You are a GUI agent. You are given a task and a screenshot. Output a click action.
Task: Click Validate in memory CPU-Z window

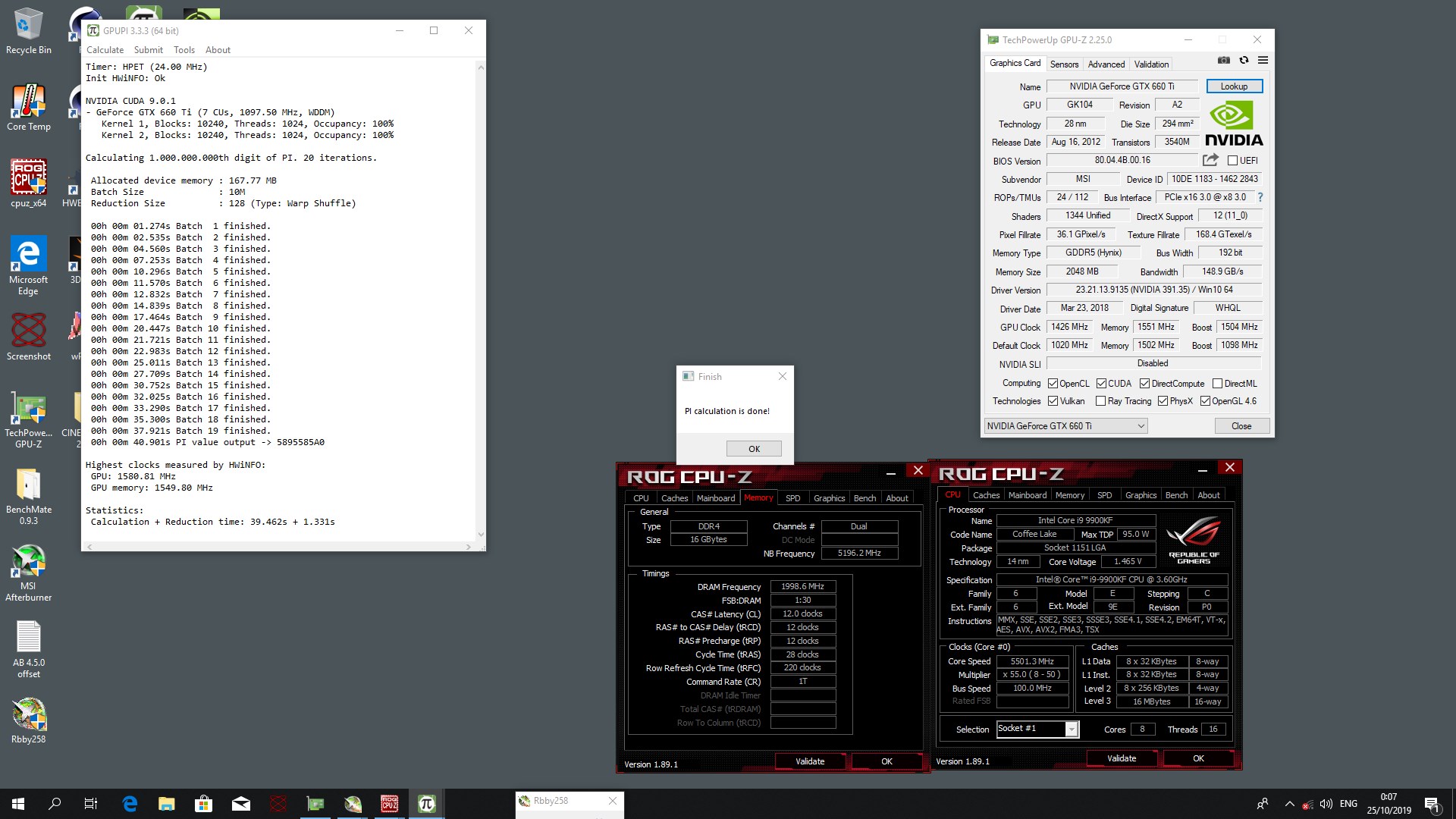pos(810,761)
